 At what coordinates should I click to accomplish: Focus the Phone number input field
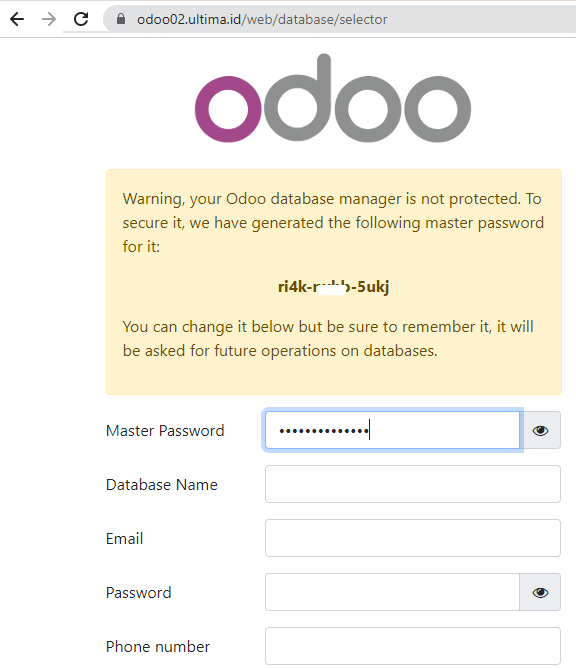click(x=413, y=646)
